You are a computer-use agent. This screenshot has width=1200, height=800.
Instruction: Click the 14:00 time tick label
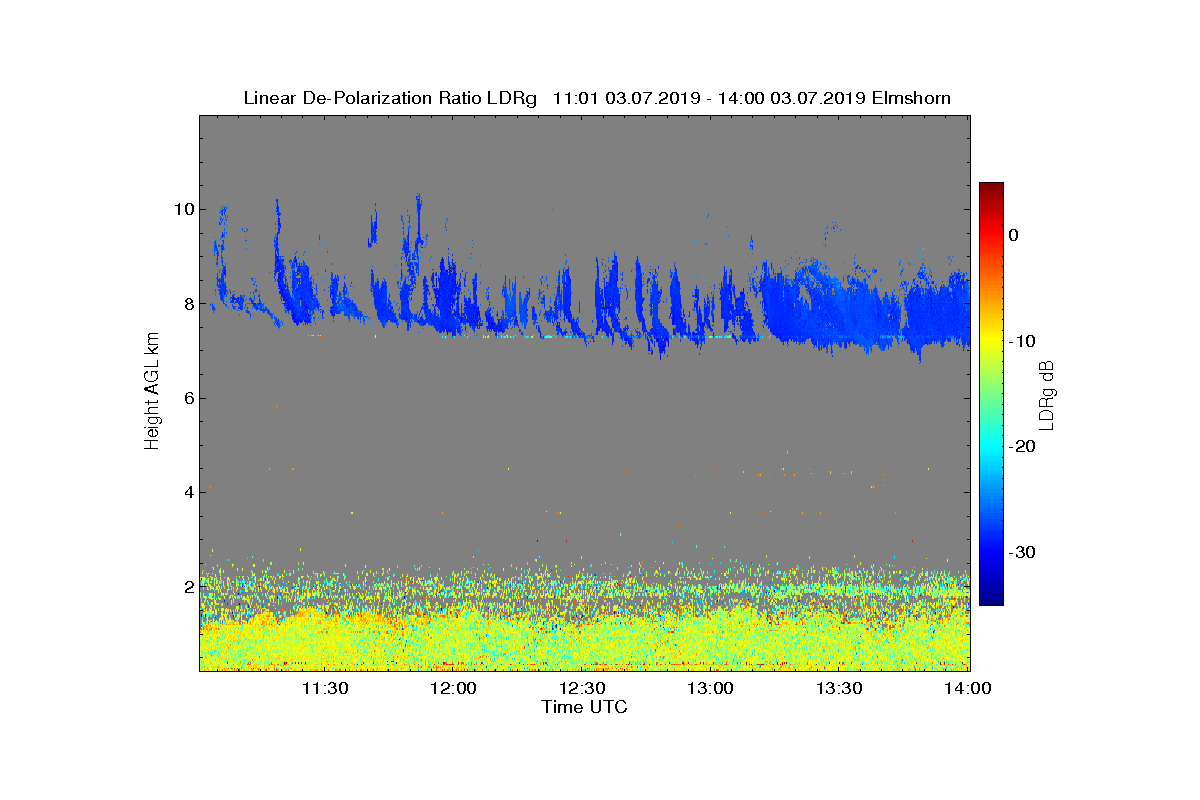969,688
